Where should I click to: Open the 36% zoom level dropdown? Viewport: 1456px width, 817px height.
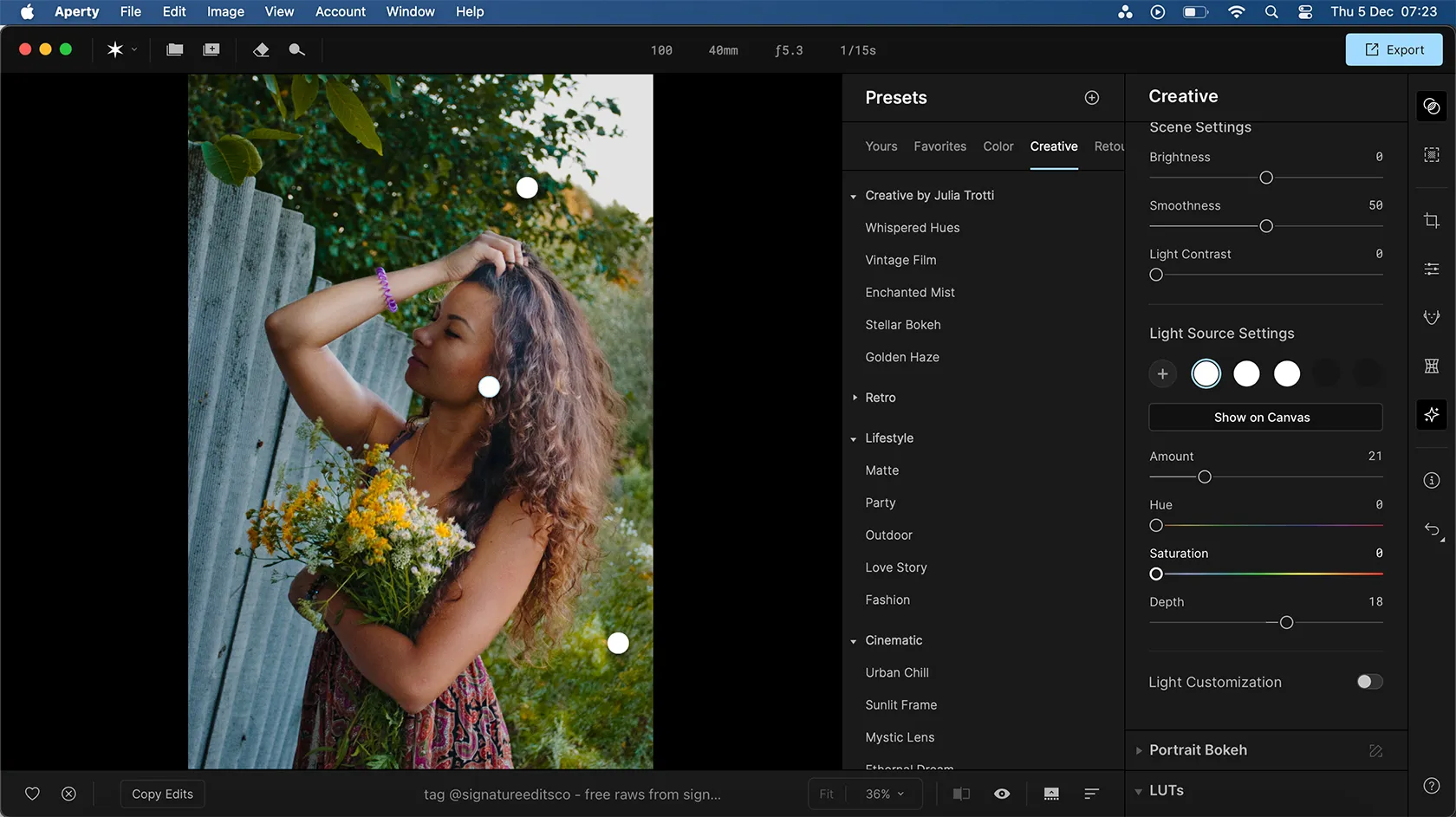point(885,794)
